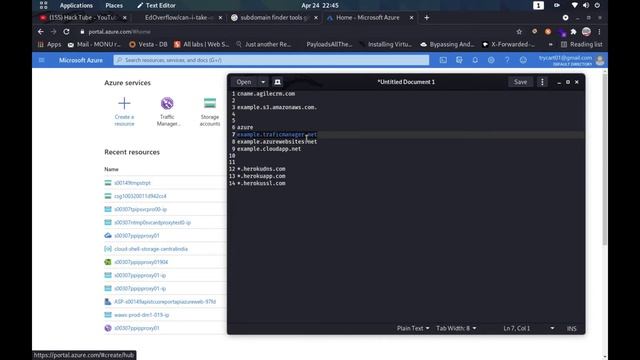Open the Text Editor three-dot menu

[x=542, y=82]
